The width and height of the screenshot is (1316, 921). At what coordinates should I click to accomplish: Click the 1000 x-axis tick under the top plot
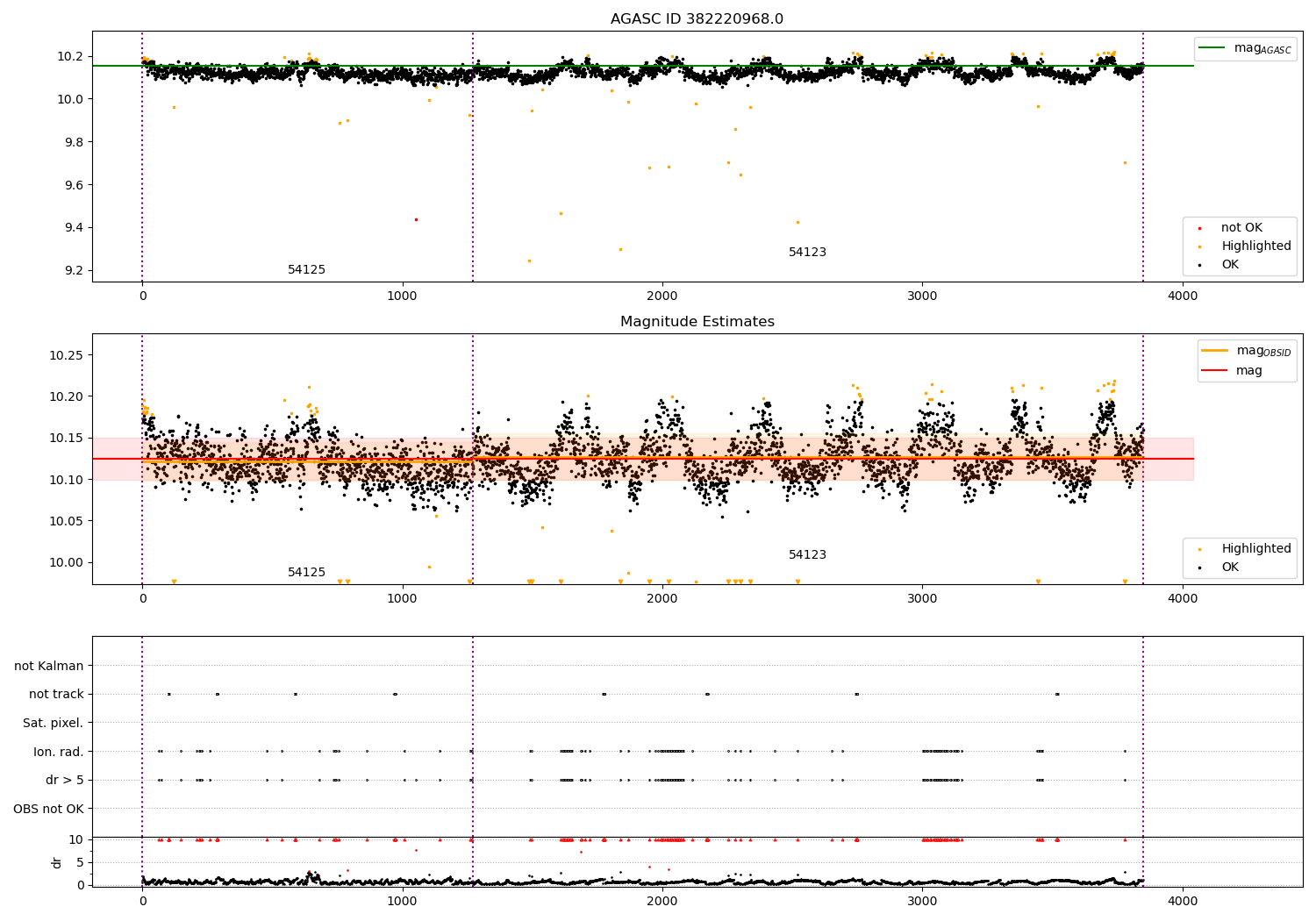(x=402, y=296)
